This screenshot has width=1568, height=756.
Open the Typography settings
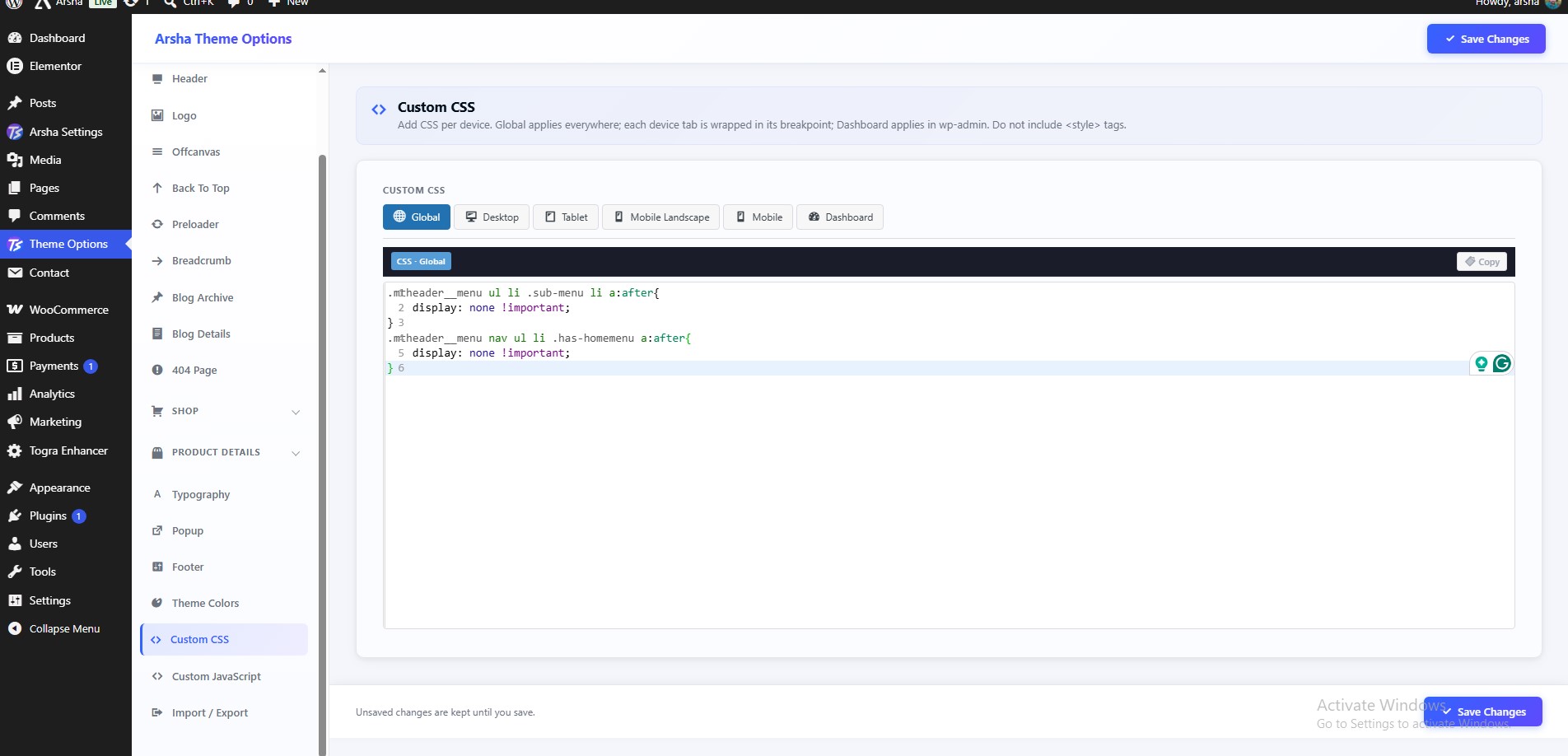(201, 494)
